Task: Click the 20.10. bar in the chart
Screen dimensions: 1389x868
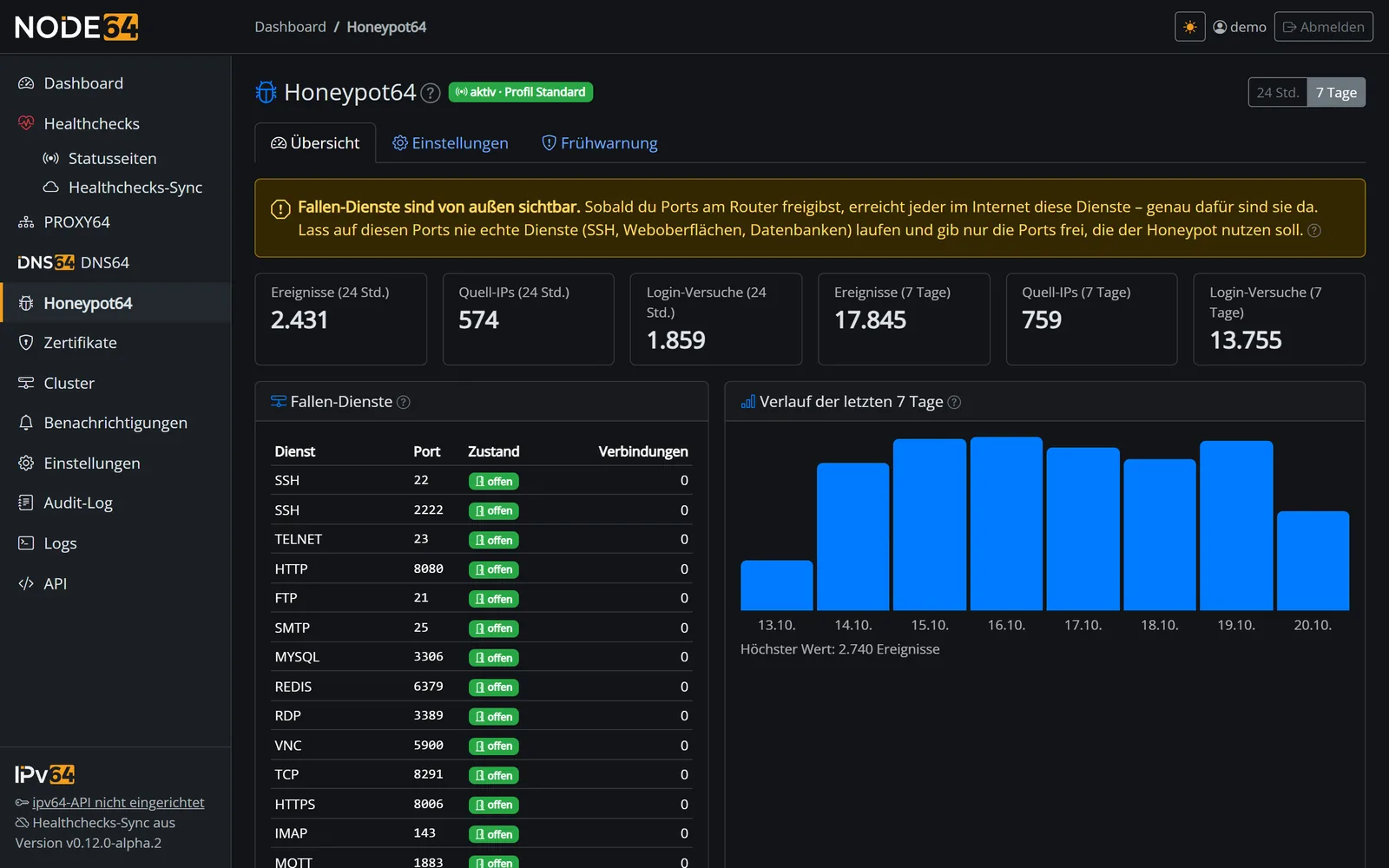Action: [x=1313, y=561]
